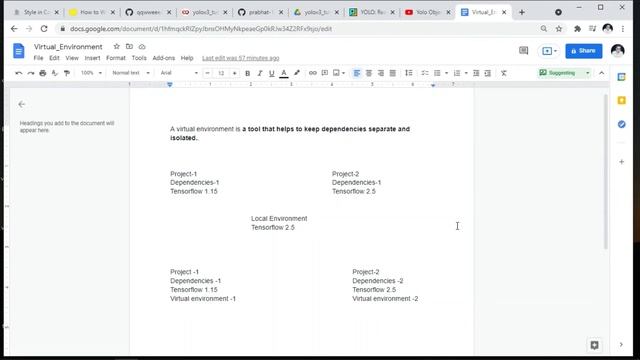Viewport: 640px width, 360px height.
Task: Open the Add-ons menu
Action: (x=164, y=58)
